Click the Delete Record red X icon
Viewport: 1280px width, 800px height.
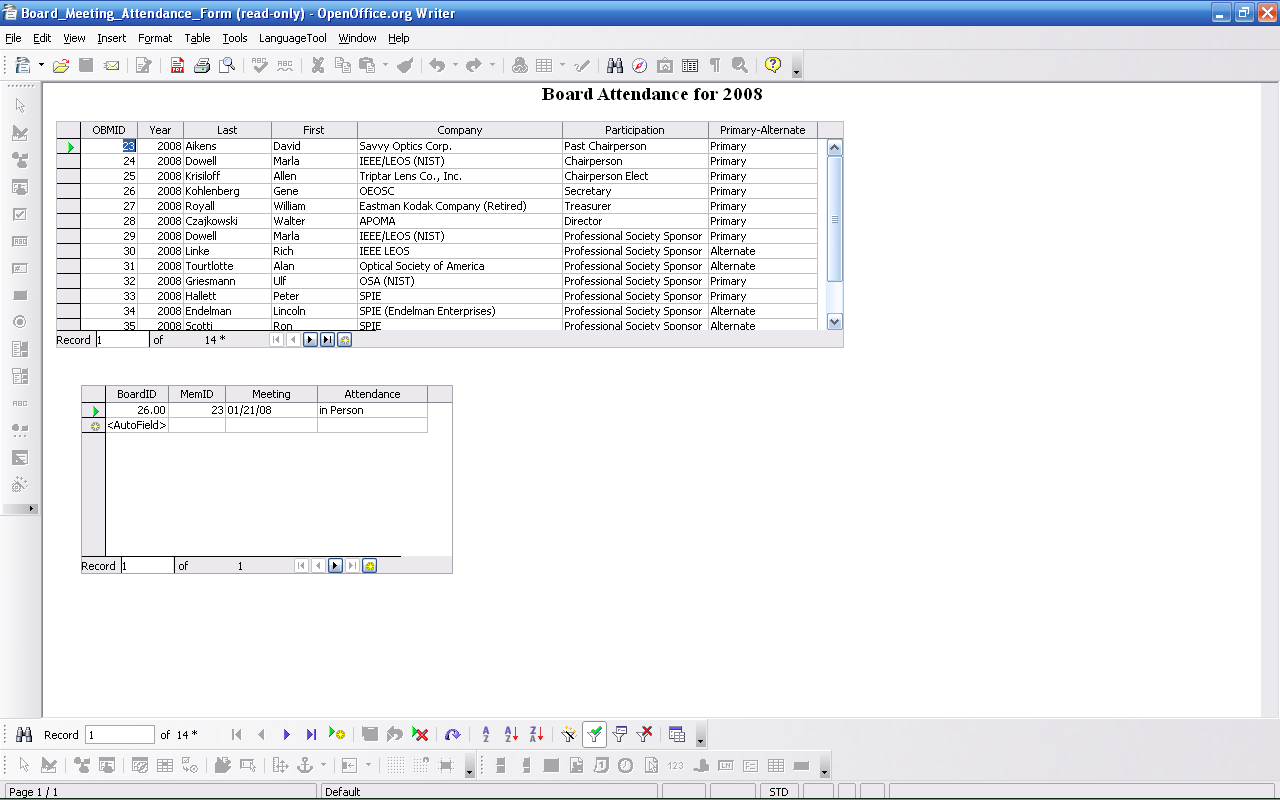420,734
